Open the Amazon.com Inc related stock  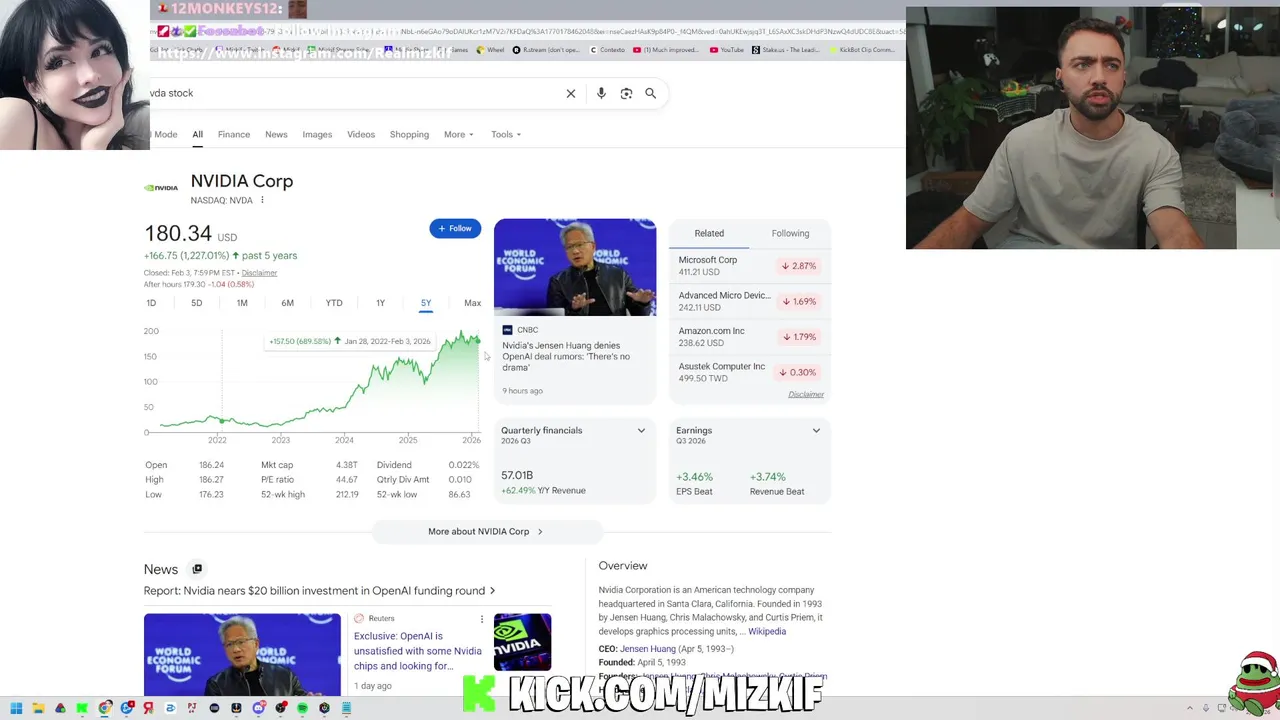[x=749, y=337]
